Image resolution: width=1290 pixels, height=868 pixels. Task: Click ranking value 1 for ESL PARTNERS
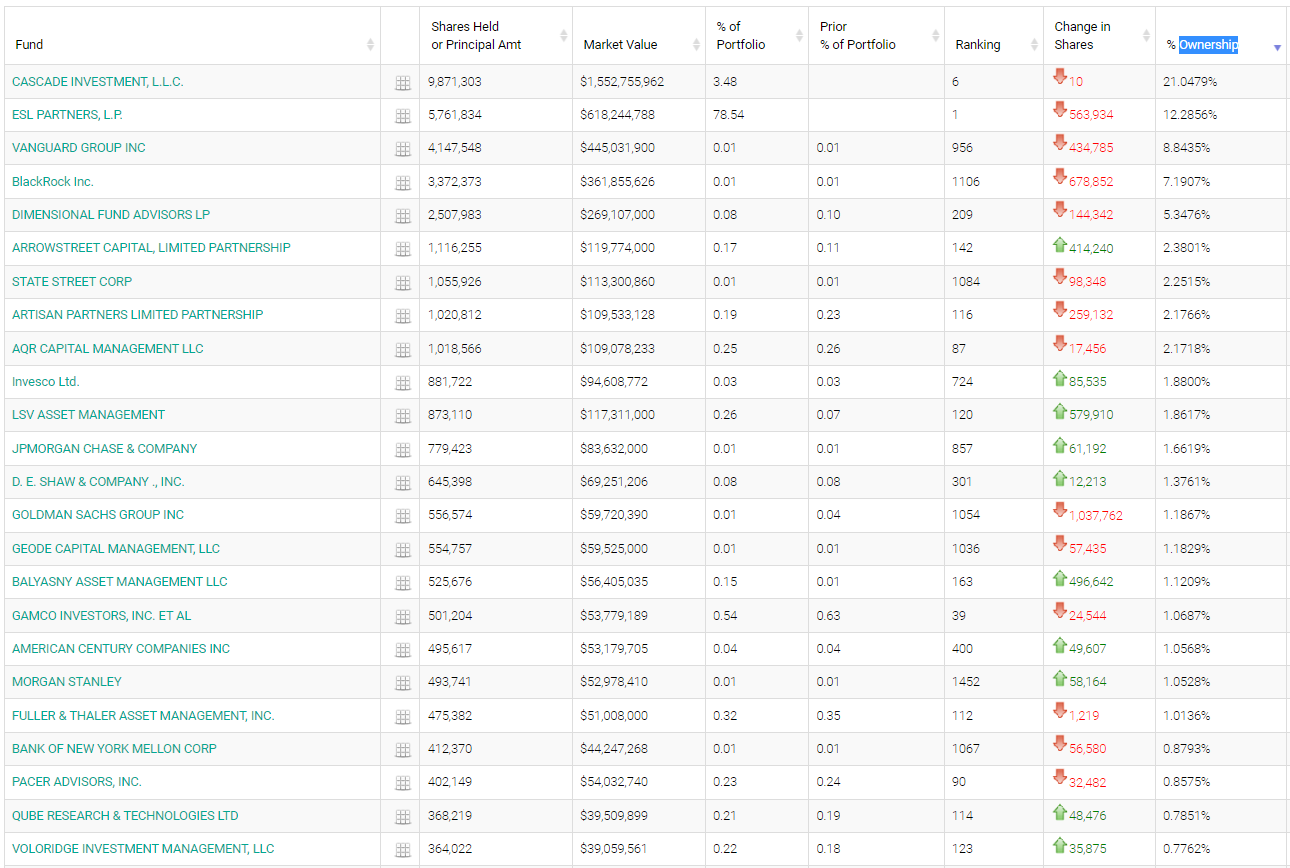(955, 115)
